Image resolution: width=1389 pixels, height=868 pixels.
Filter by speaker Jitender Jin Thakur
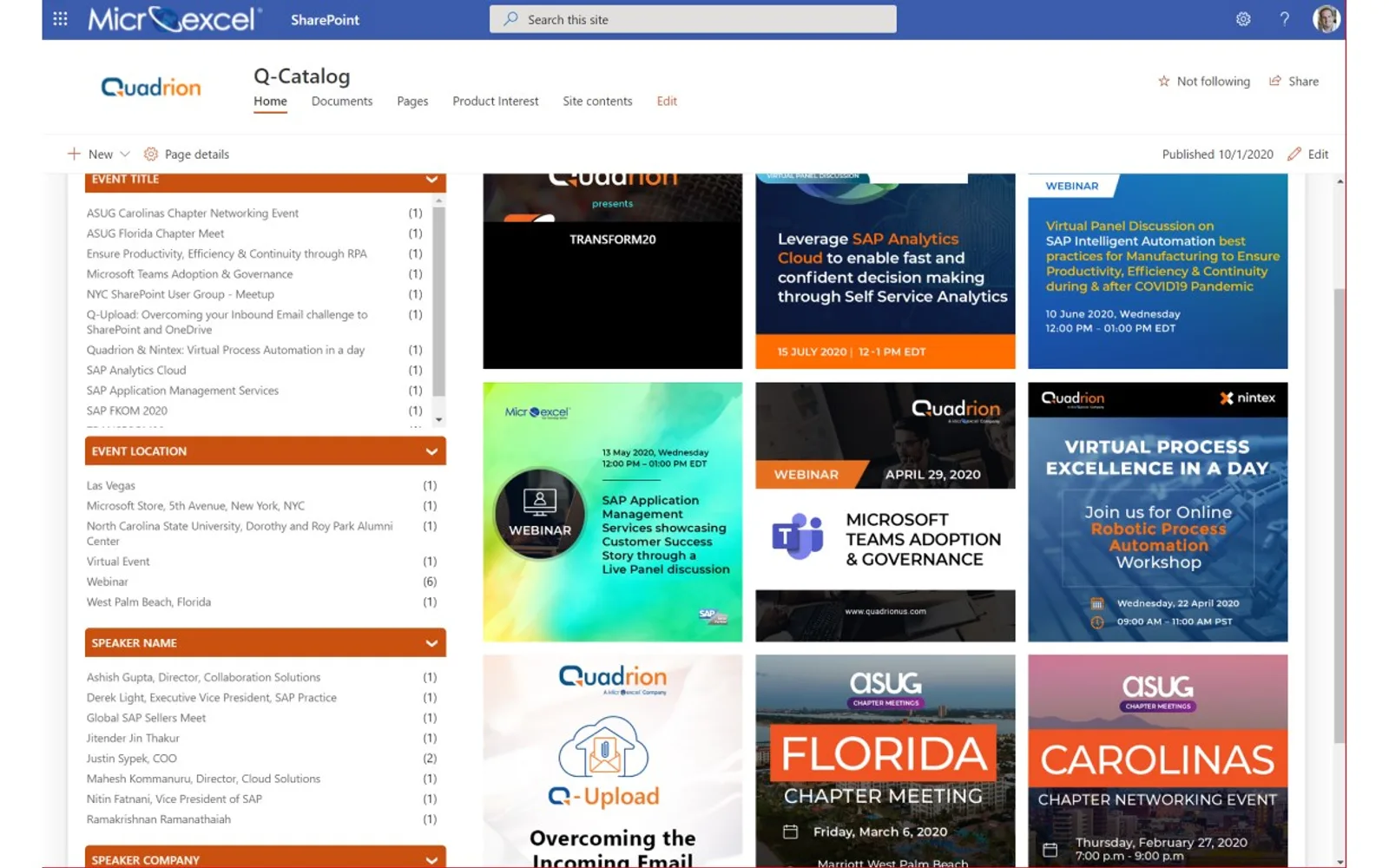(132, 739)
